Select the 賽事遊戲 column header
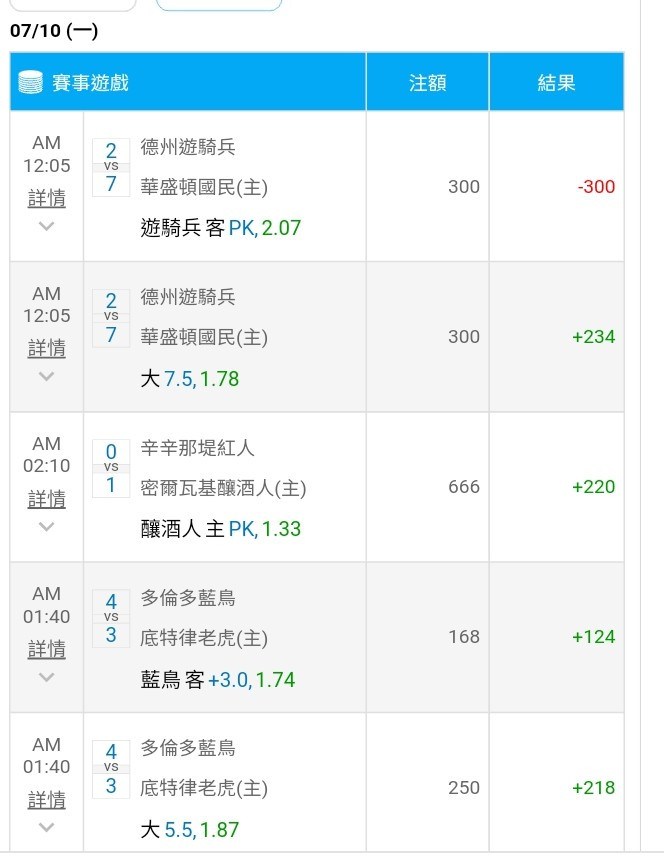Image resolution: width=664 pixels, height=855 pixels. click(x=90, y=82)
